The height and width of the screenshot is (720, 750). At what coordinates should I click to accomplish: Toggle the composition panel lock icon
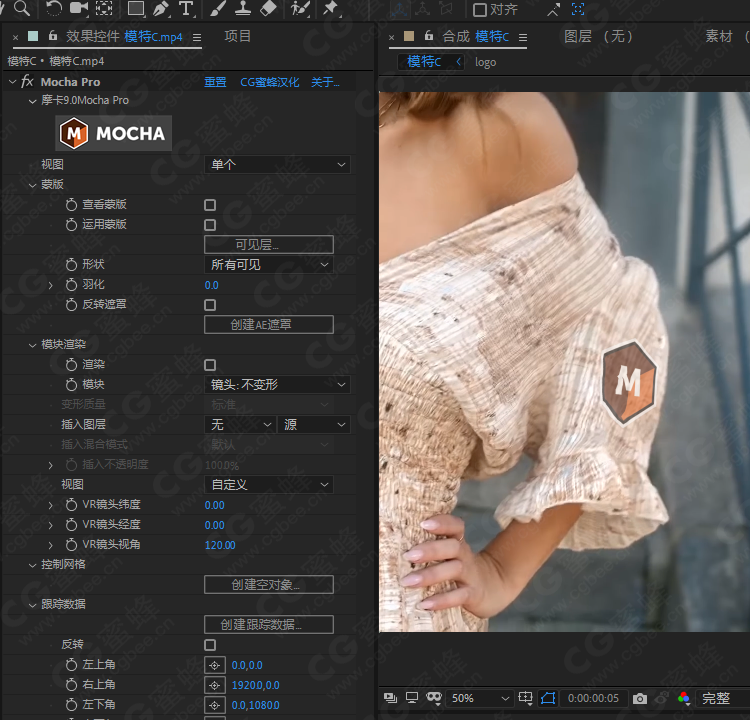[x=429, y=36]
